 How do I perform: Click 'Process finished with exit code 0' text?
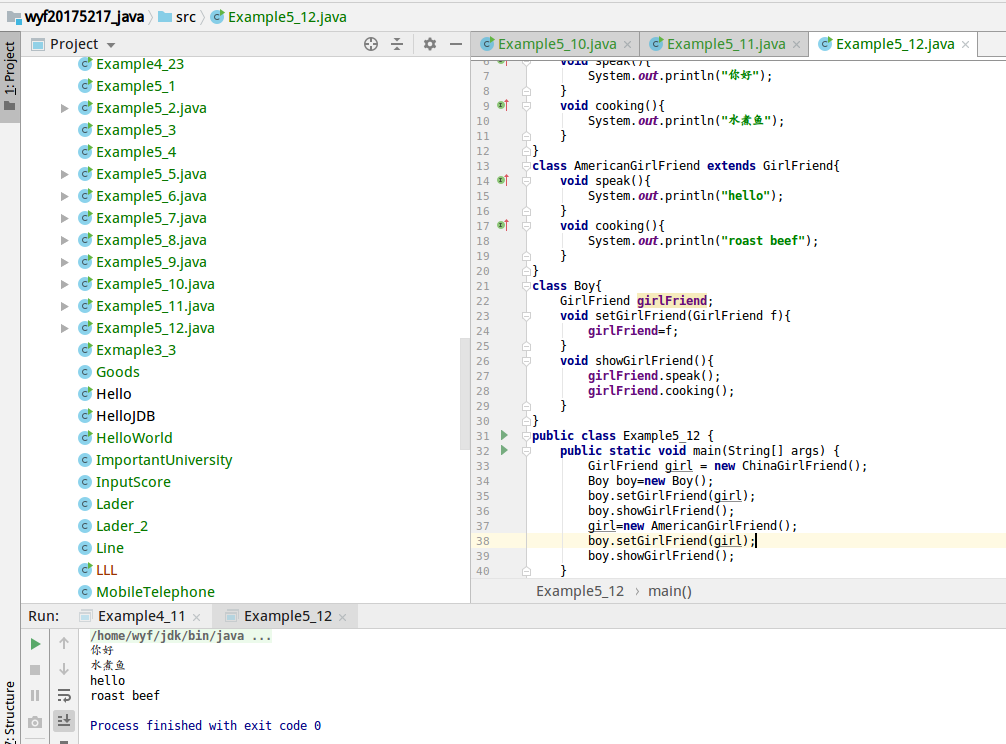pos(205,726)
